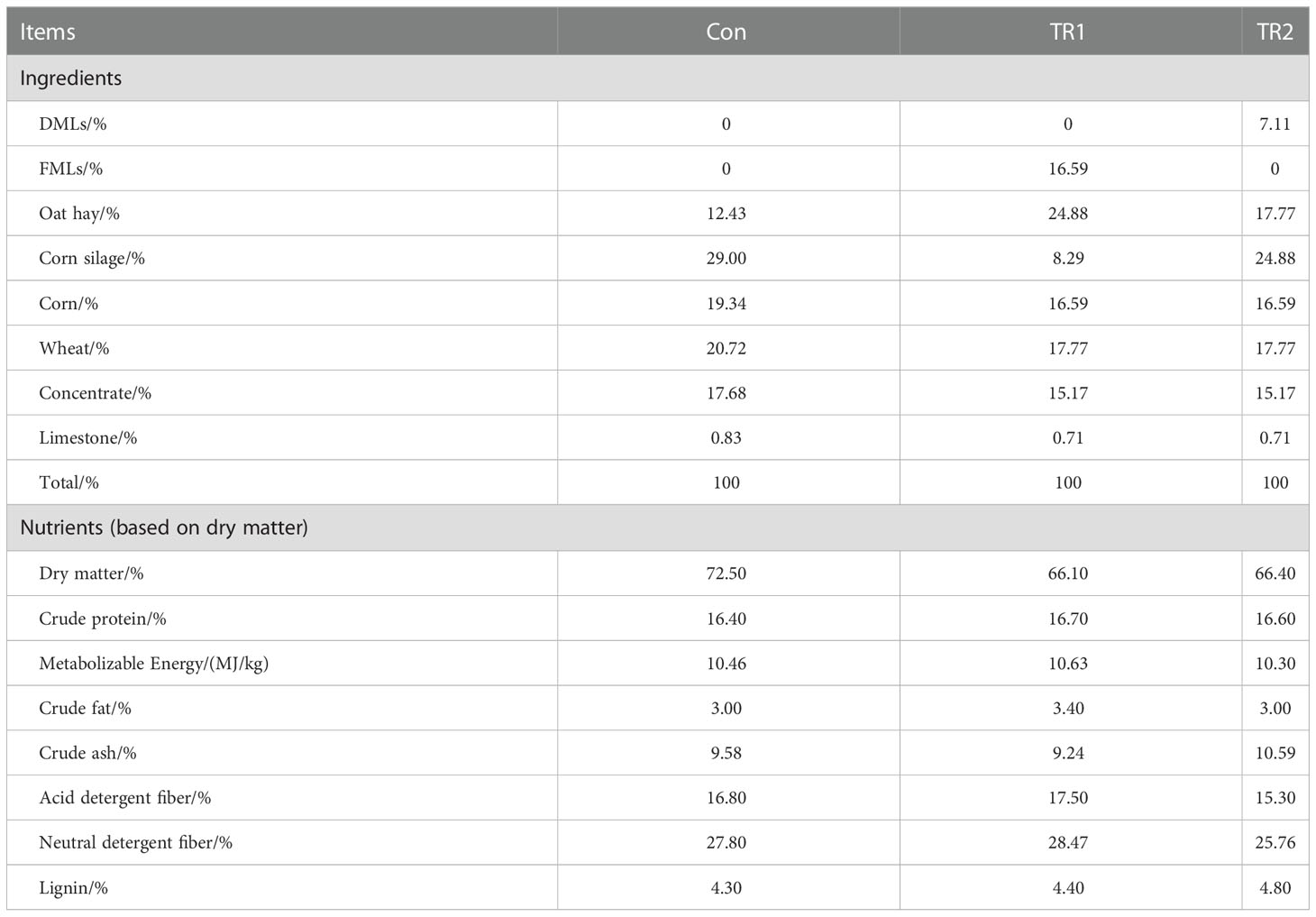
Task: Click the Concentrate/% Con value 17.68
Action: (727, 393)
